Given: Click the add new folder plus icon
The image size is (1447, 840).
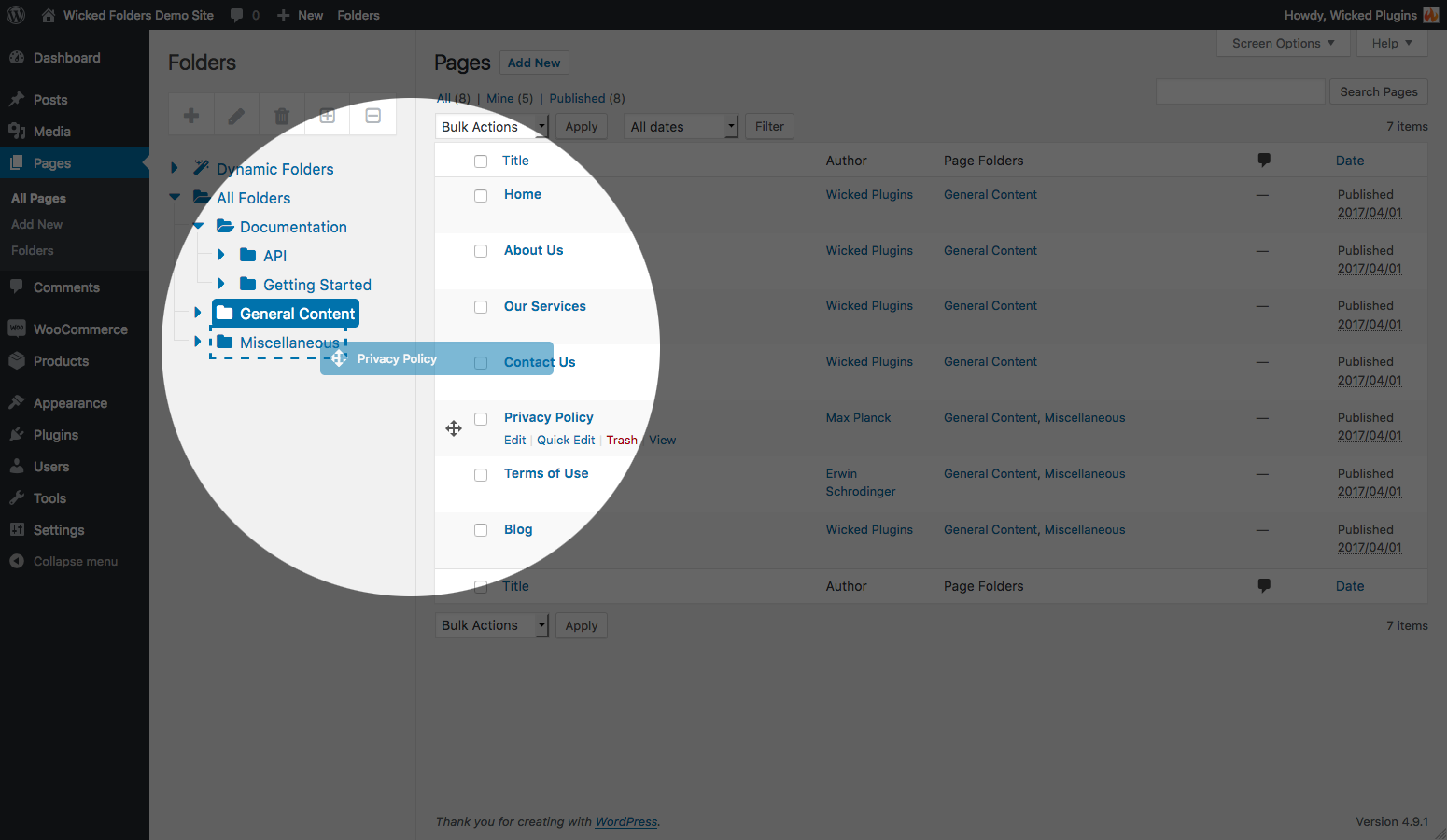Looking at the screenshot, I should tap(191, 116).
